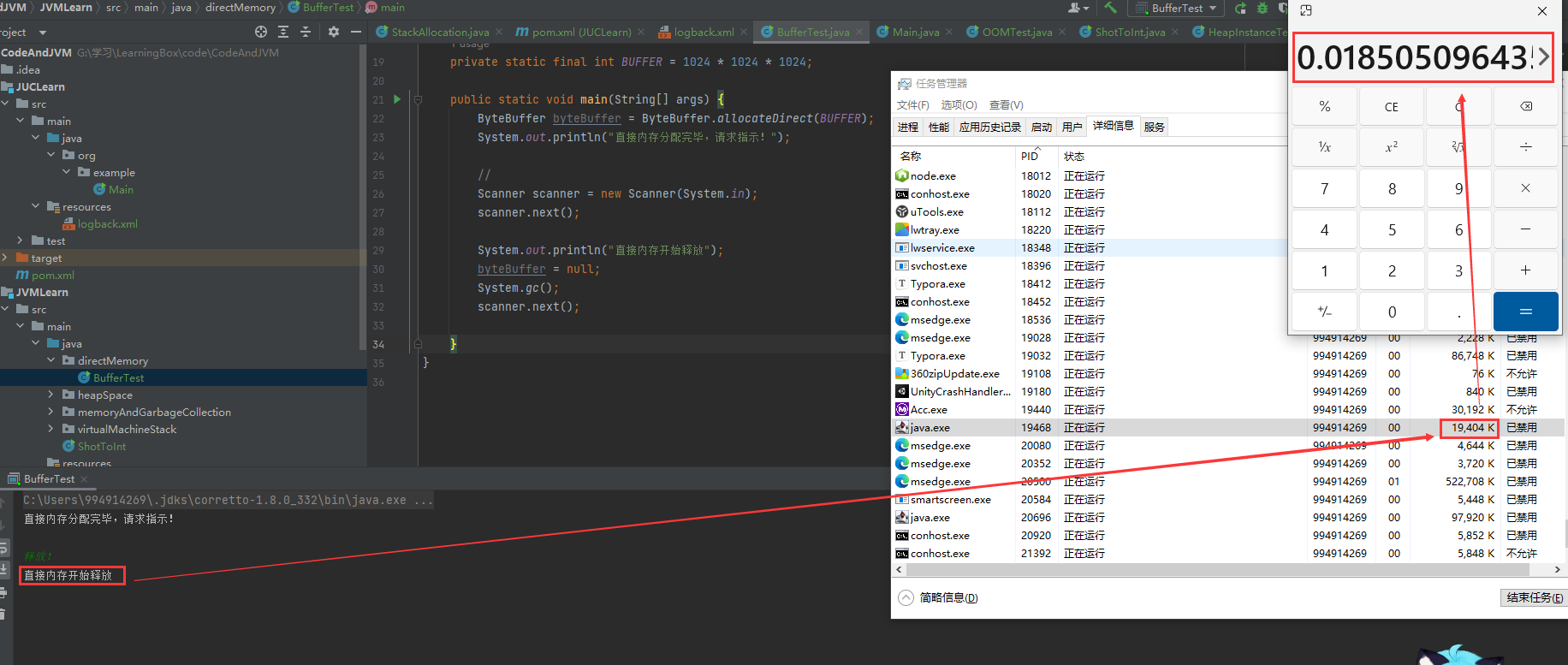Expand the target folder
The width and height of the screenshot is (1568, 665).
click(x=6, y=258)
